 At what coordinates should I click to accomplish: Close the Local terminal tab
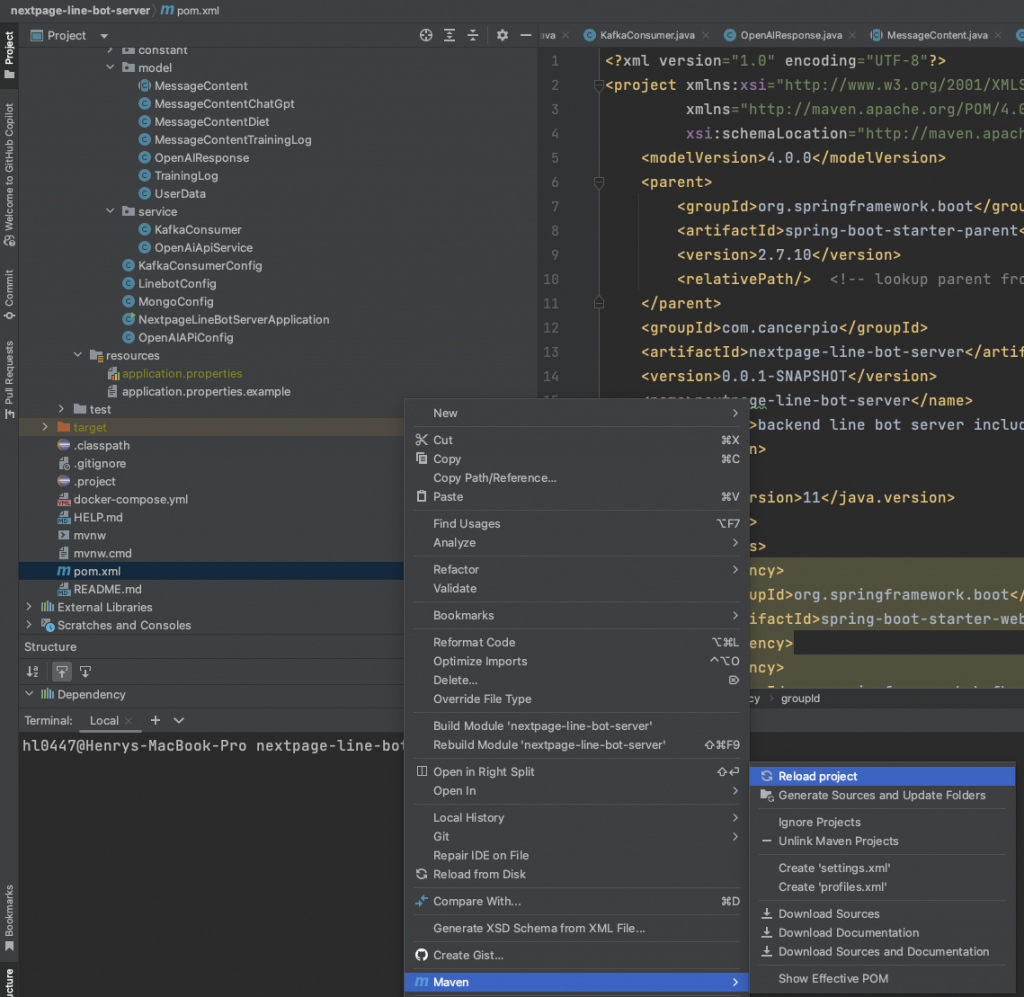tap(129, 720)
